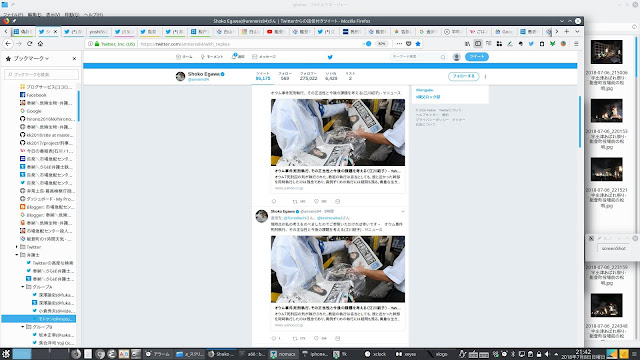The height and width of the screenshot is (360, 640).
Task: Go to Twitter Home nav item
Action: coord(184,57)
